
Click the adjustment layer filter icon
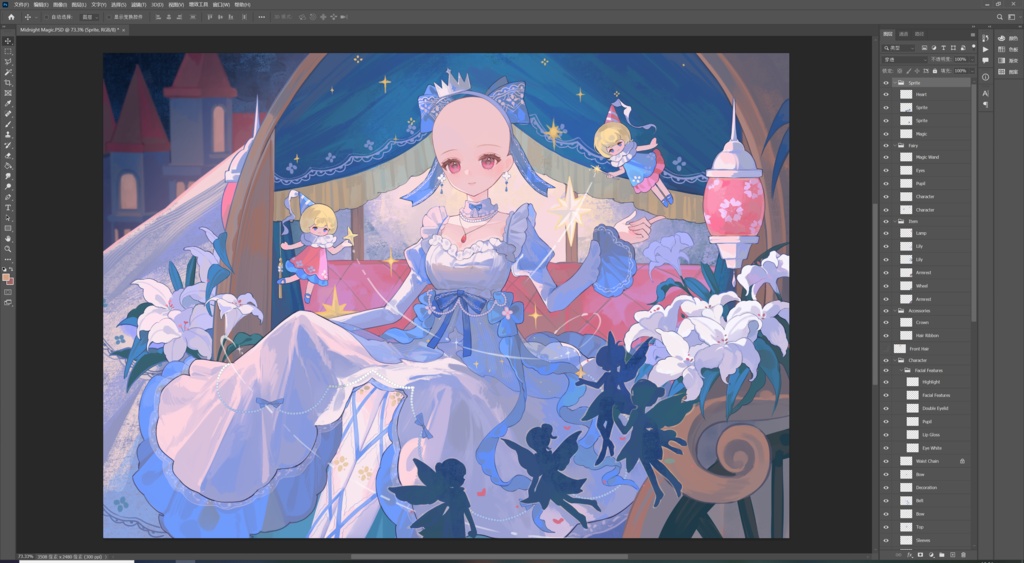[933, 48]
